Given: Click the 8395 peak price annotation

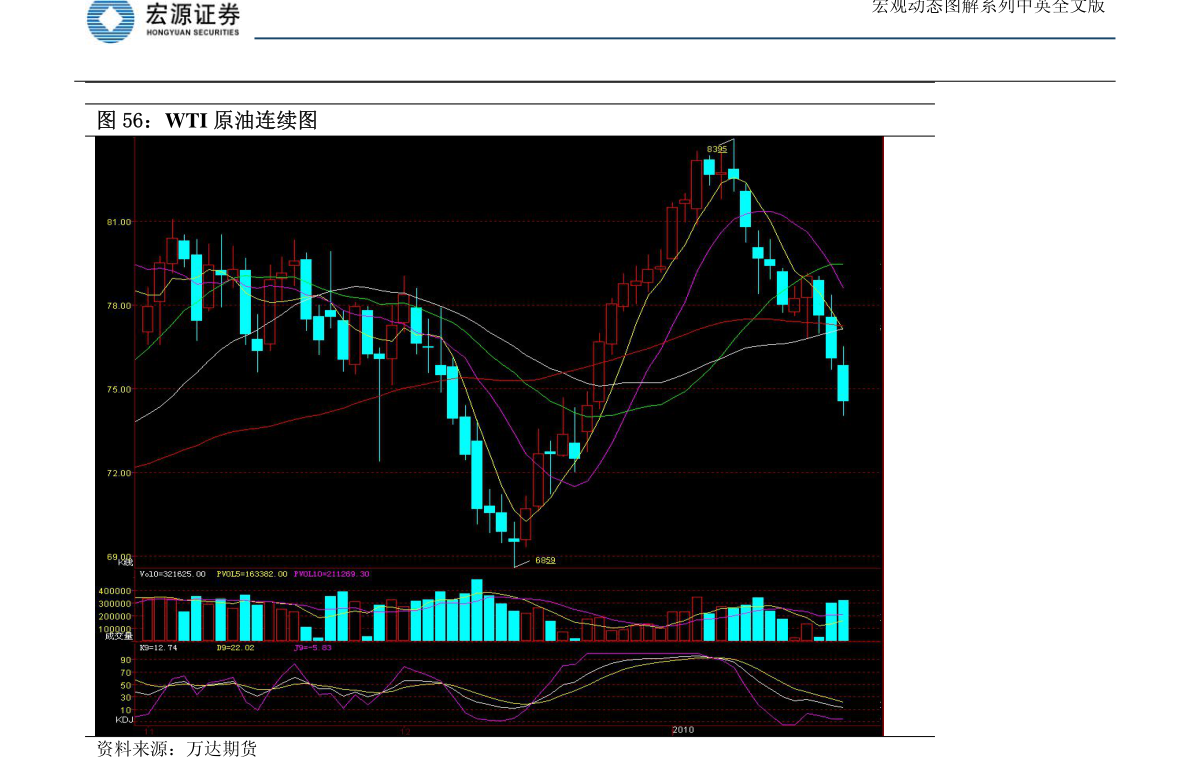Looking at the screenshot, I should pyautogui.click(x=716, y=149).
